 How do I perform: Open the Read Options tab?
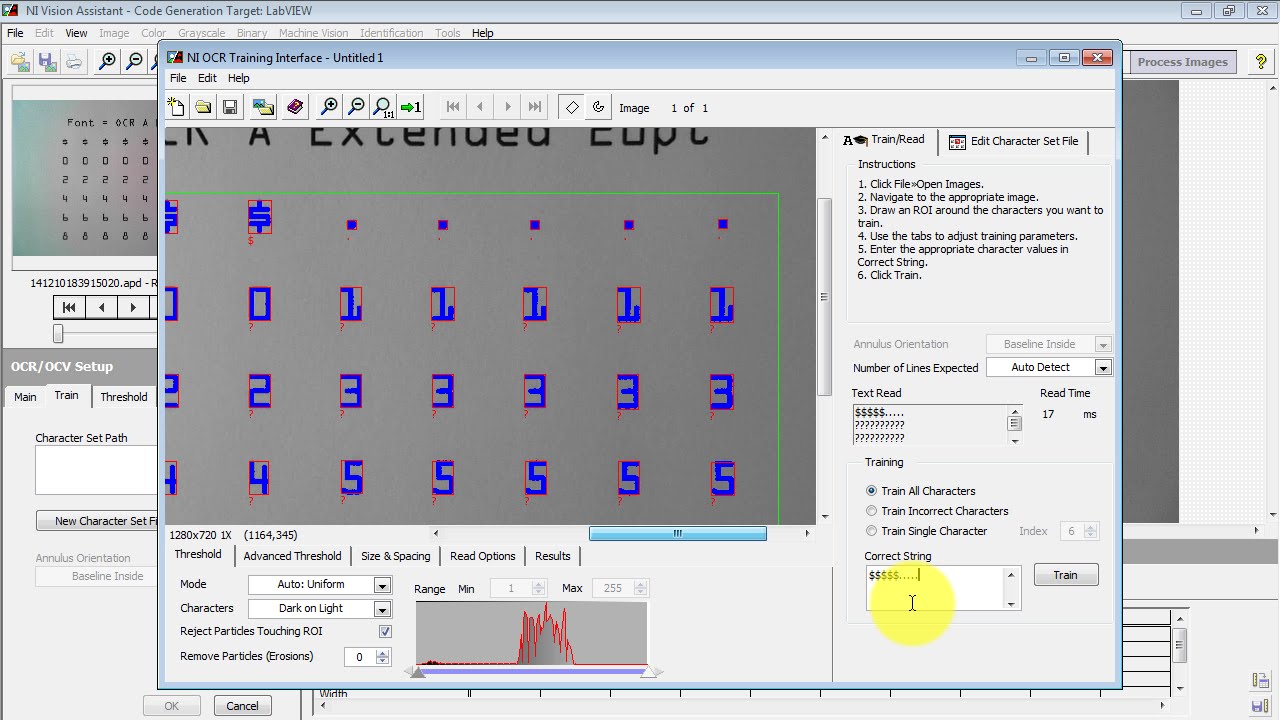click(483, 556)
